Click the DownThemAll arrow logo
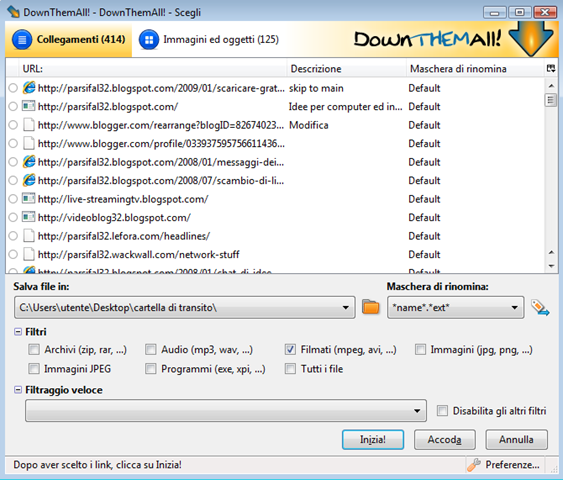Viewport: 563px width, 480px height. click(531, 39)
